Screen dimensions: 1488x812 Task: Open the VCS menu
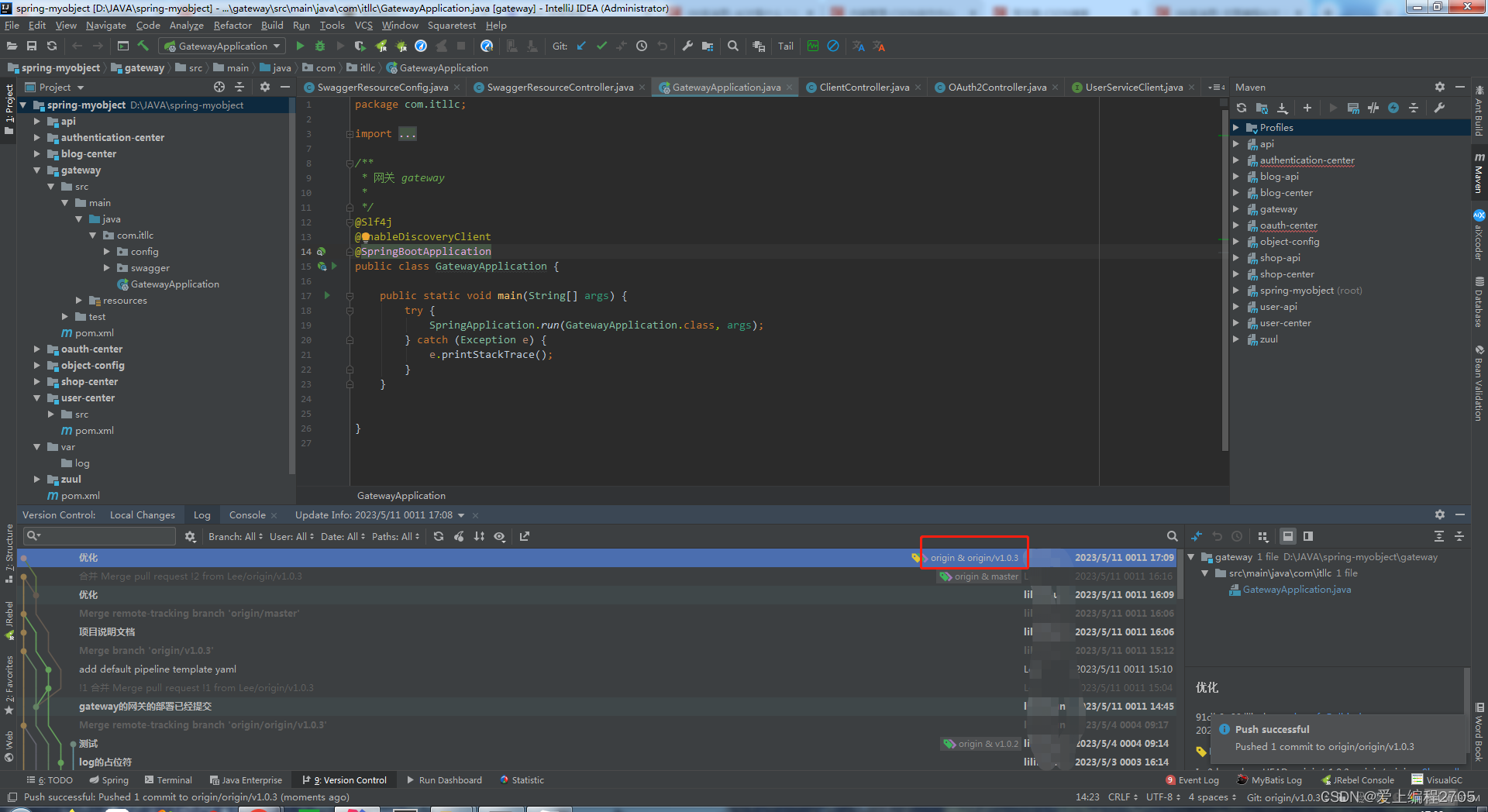363,25
